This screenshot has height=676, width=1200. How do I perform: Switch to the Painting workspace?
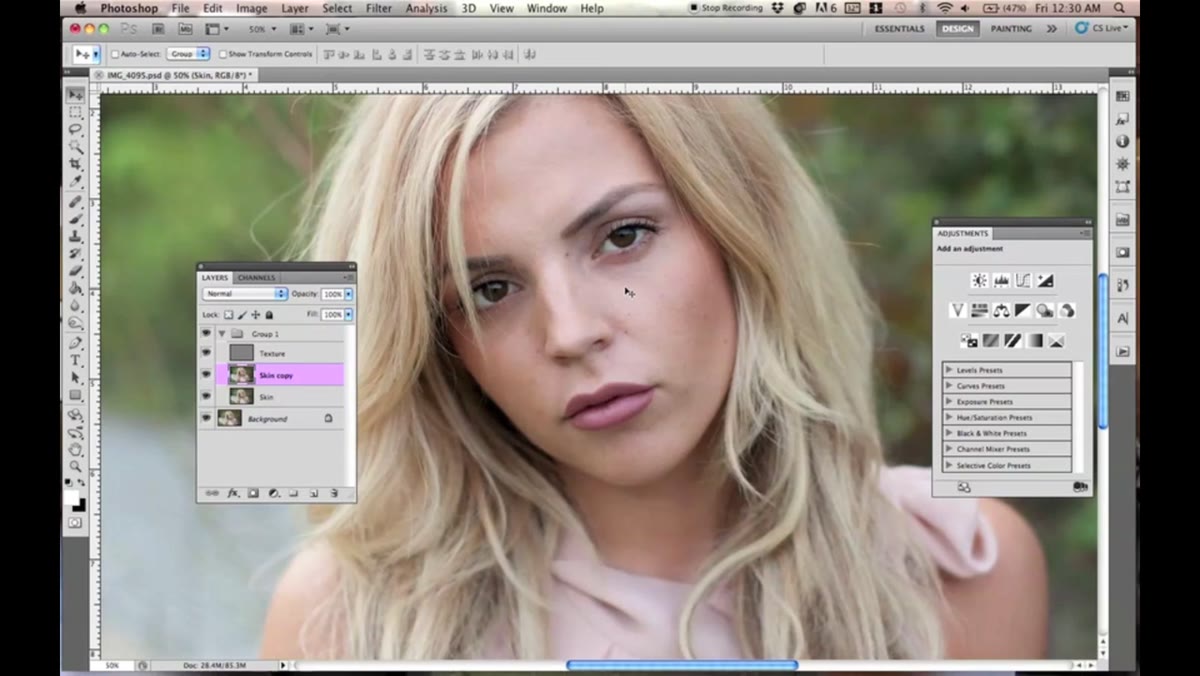tap(1011, 29)
